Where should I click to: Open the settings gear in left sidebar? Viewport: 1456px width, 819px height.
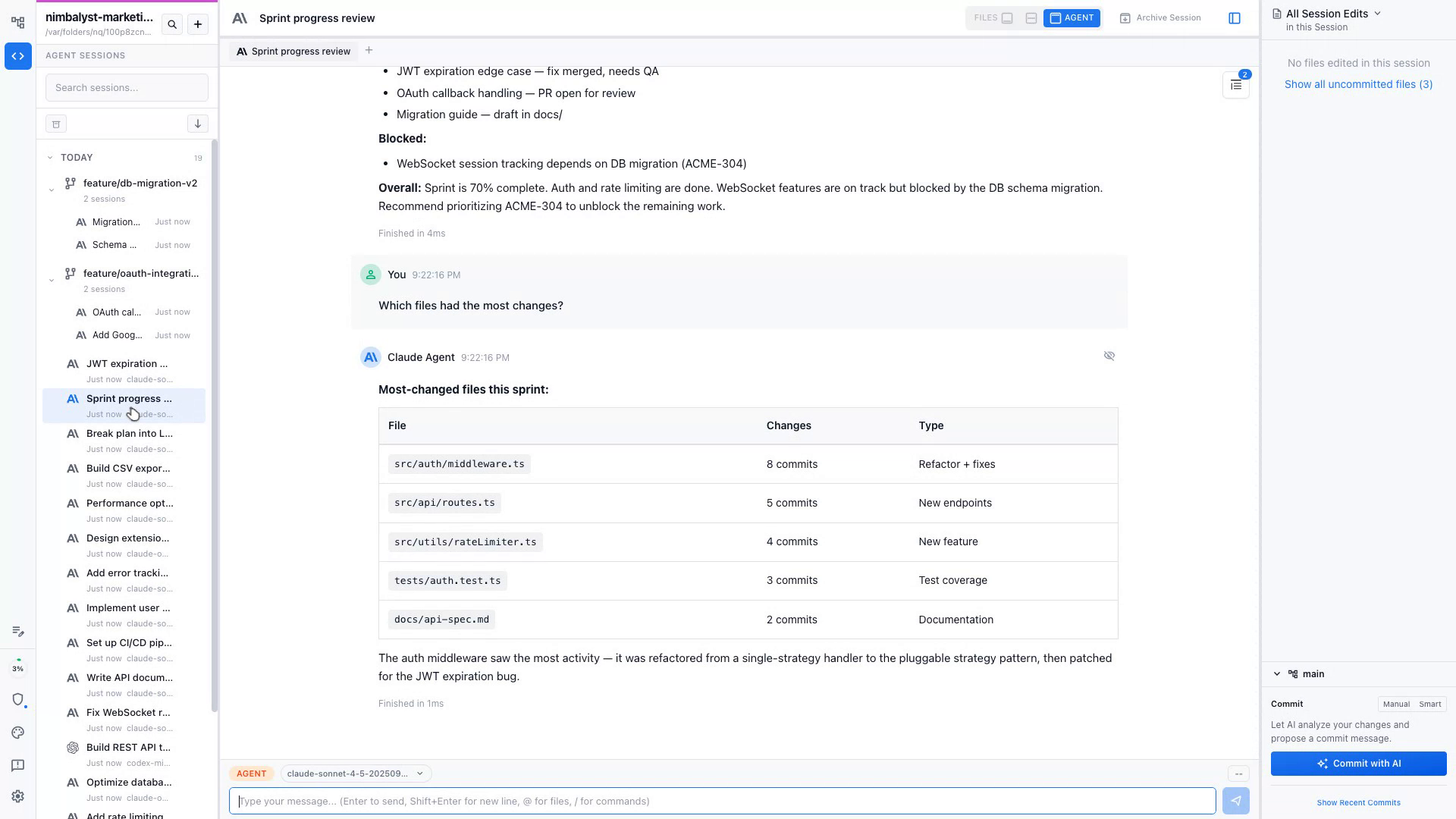(18, 796)
